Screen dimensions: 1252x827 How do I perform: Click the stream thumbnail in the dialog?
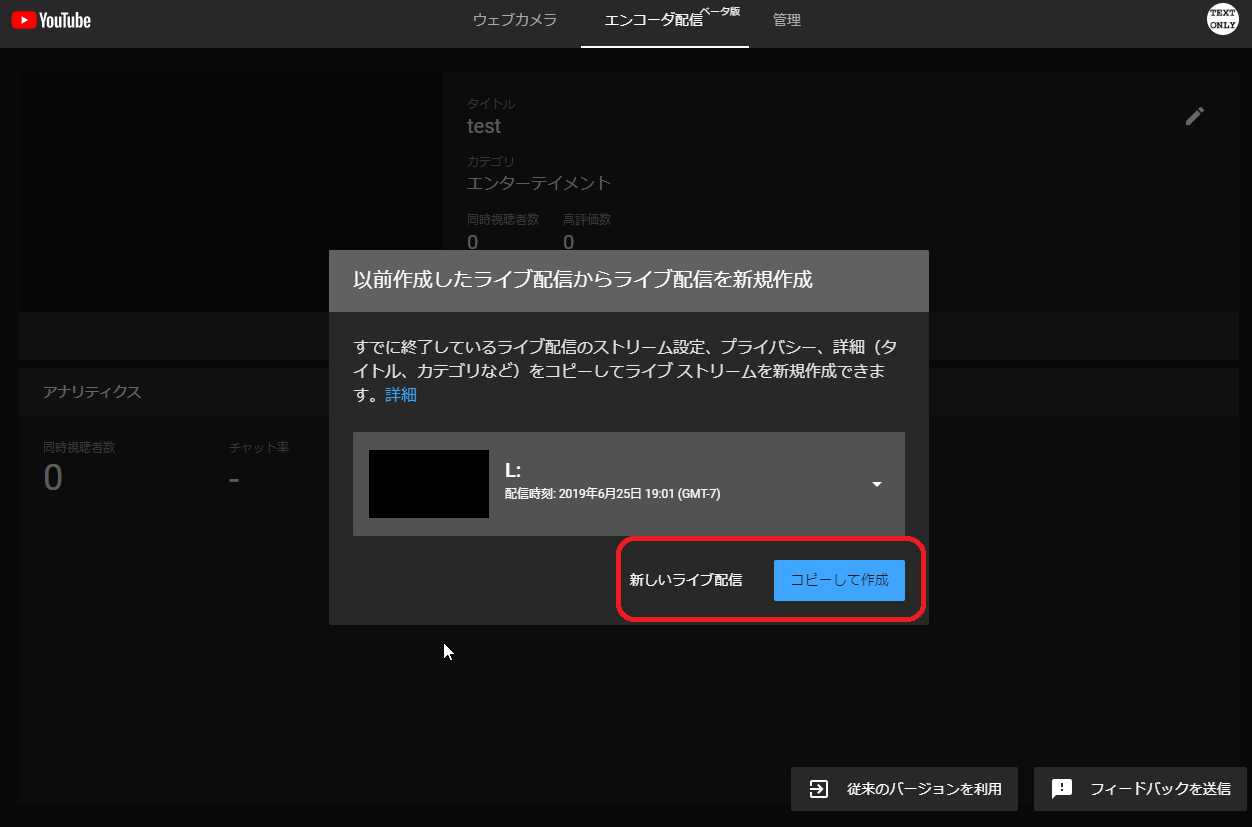[428, 484]
